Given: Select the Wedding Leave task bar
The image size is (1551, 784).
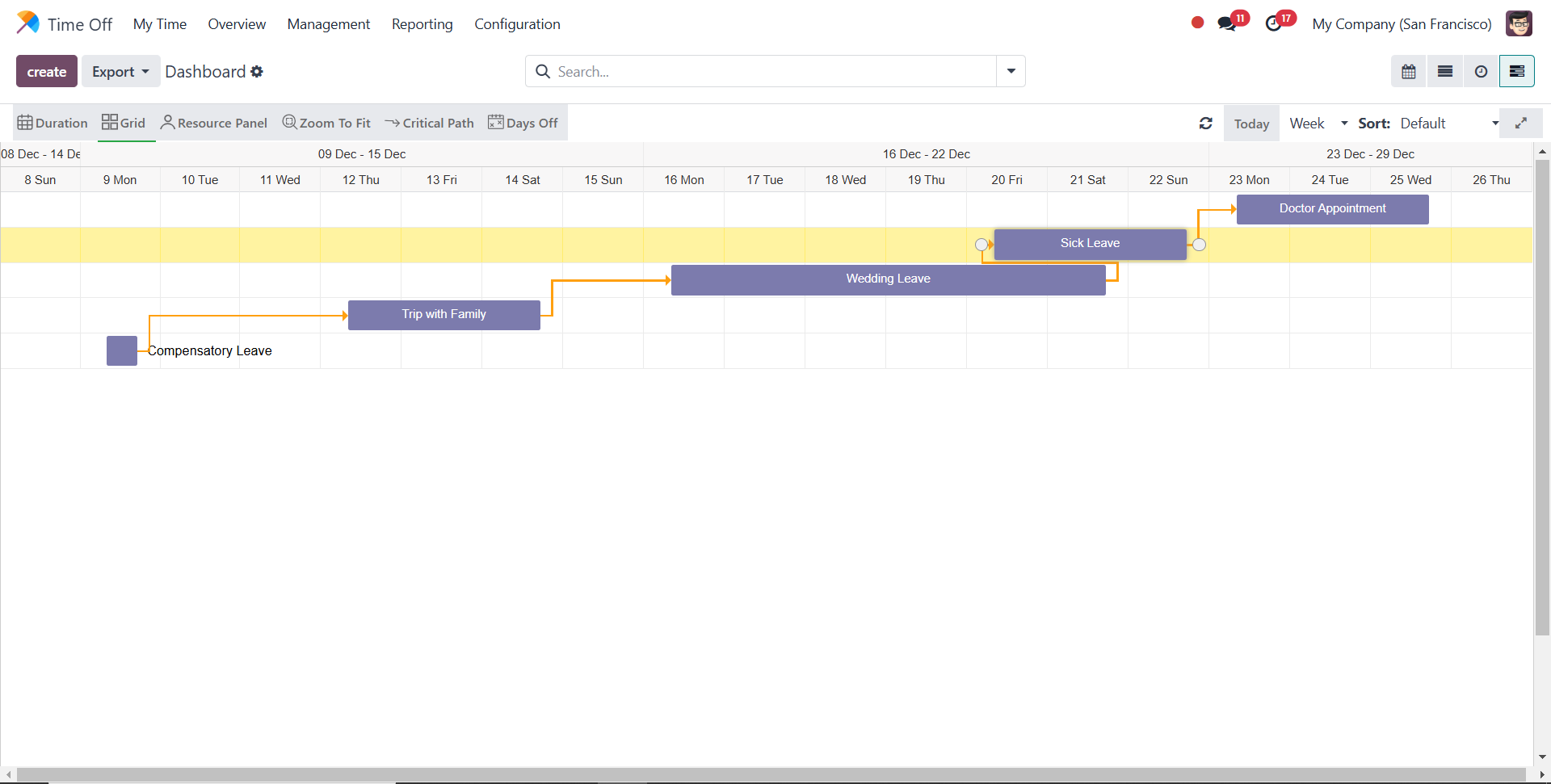Looking at the screenshot, I should tap(888, 279).
